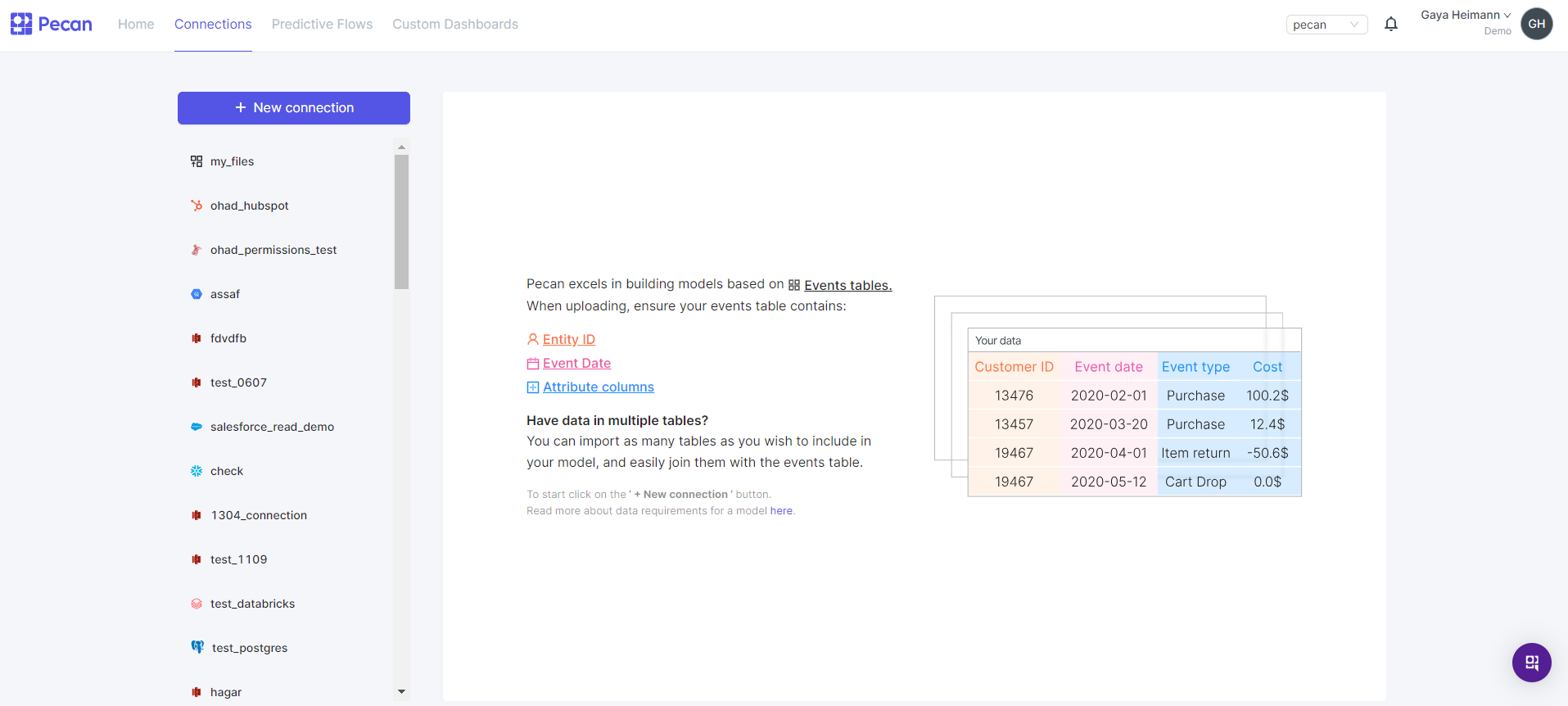
Task: Click the Customer ID column header
Action: [x=1014, y=367]
